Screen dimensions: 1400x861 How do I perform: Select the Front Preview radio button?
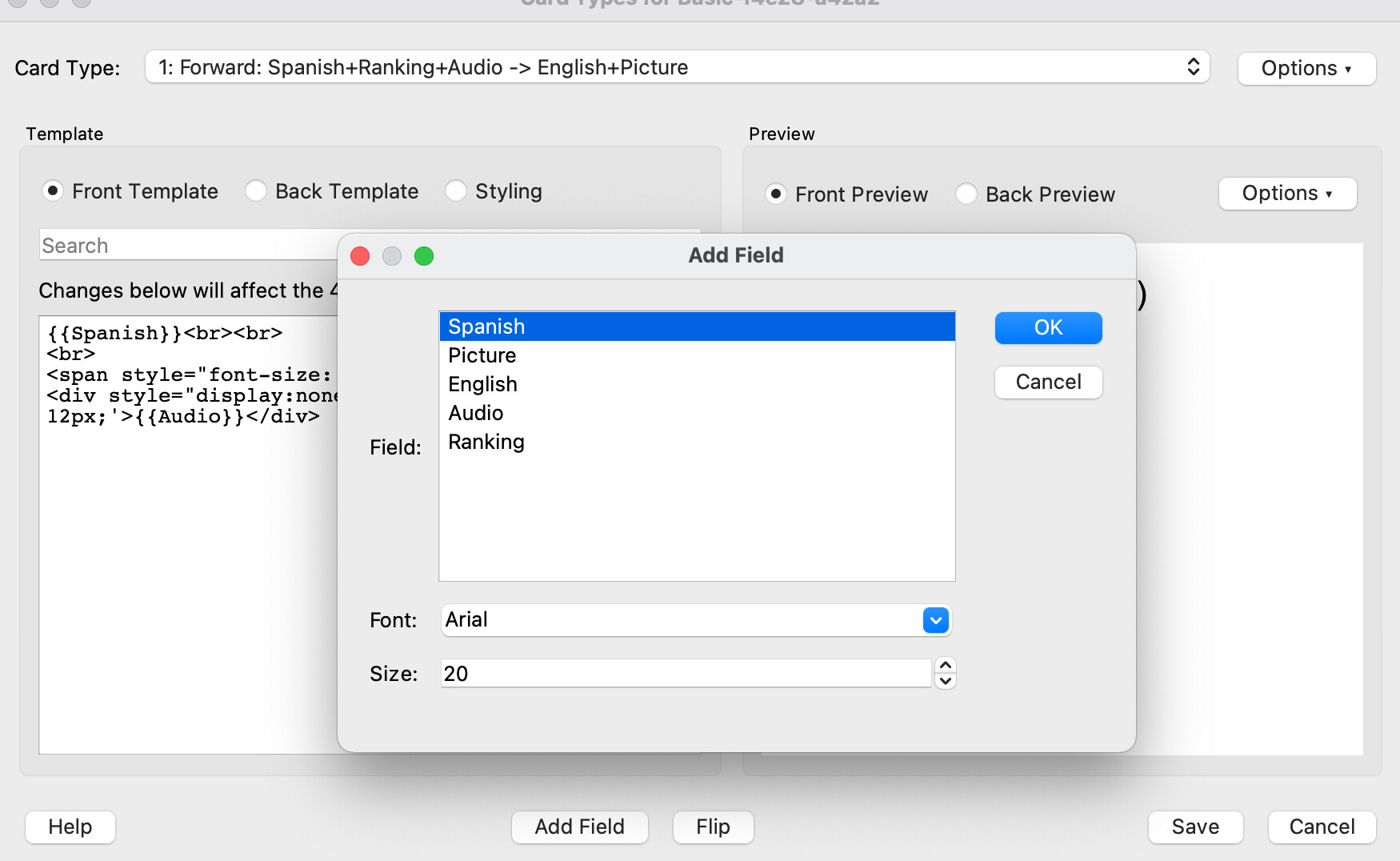click(x=776, y=194)
